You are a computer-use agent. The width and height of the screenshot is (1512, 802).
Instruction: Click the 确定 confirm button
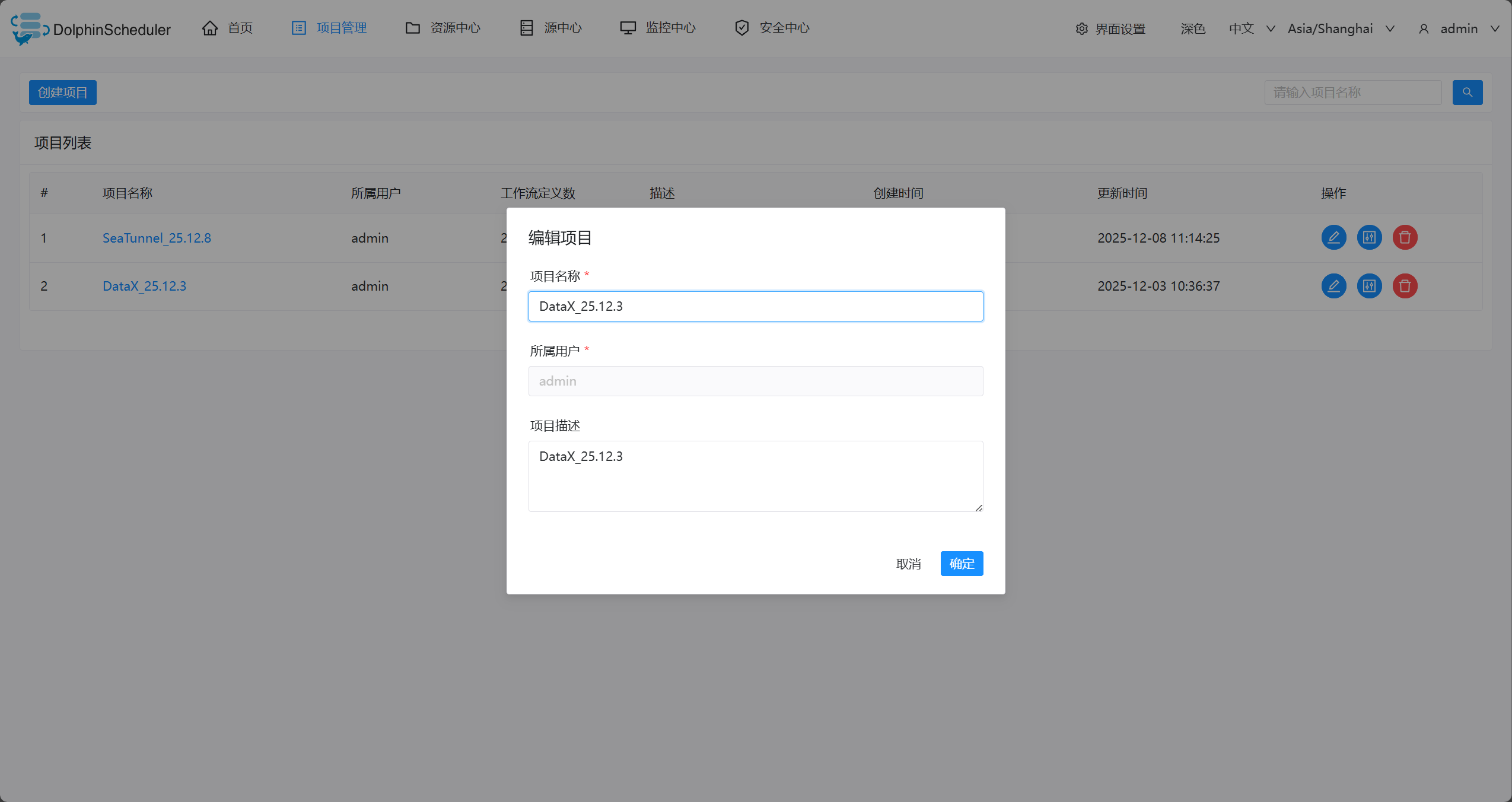pyautogui.click(x=962, y=564)
